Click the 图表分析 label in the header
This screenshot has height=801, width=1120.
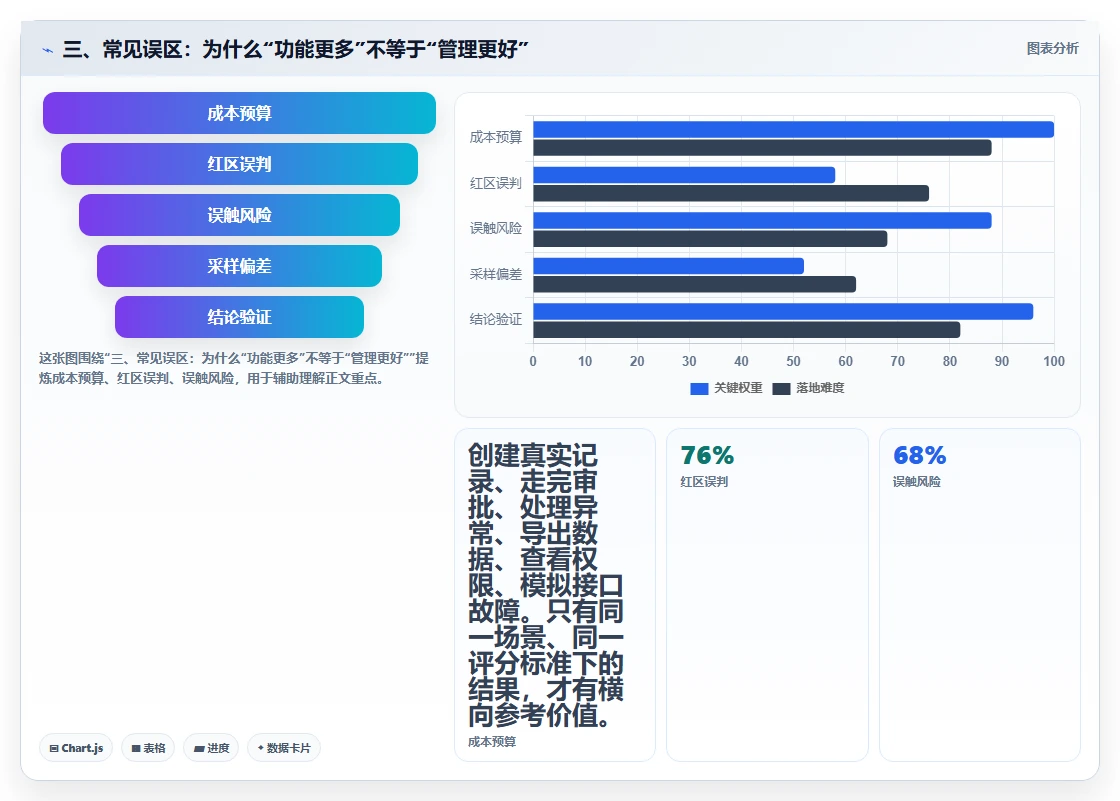pos(1052,49)
